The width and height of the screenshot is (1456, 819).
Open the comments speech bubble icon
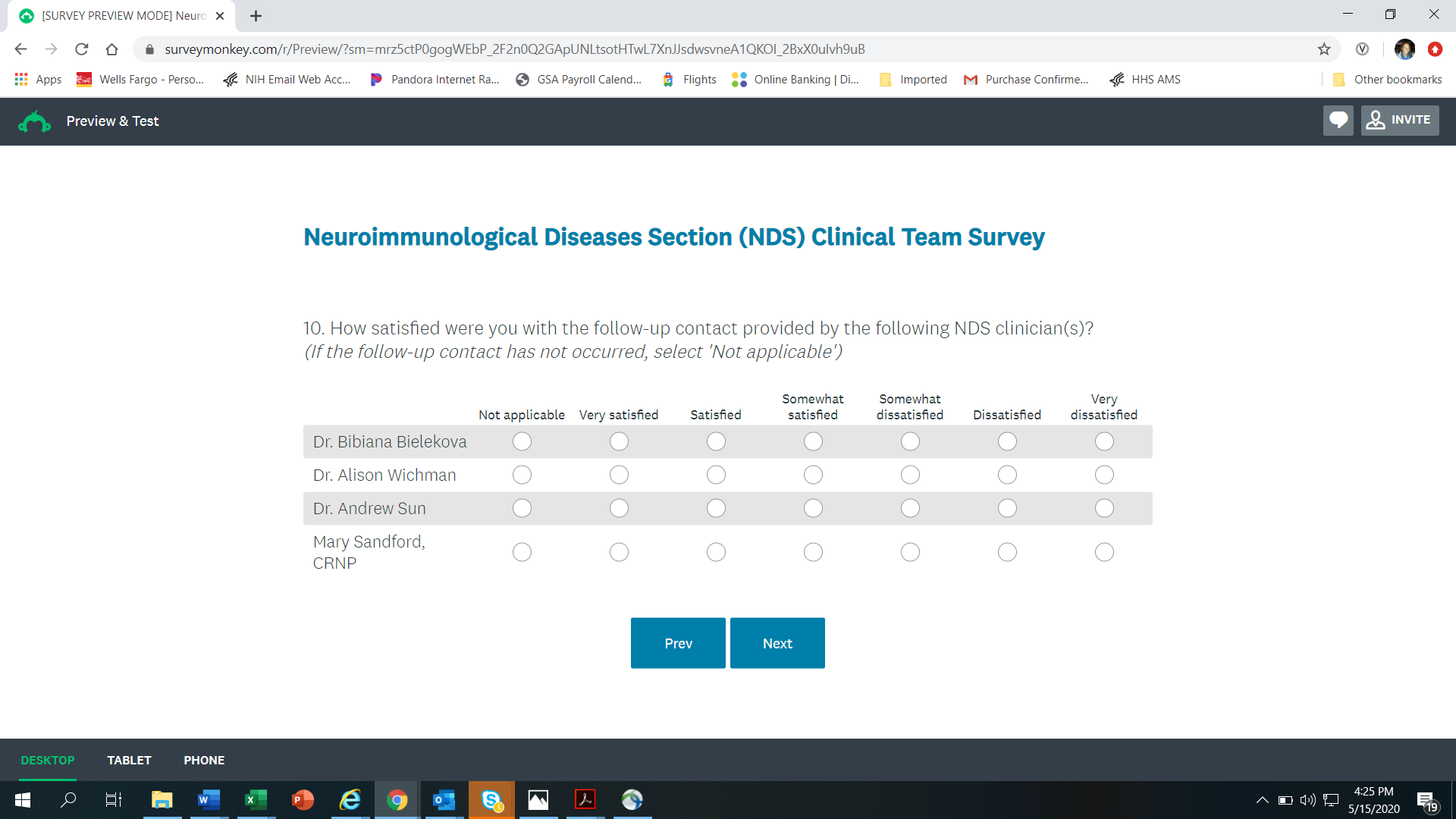[1338, 121]
